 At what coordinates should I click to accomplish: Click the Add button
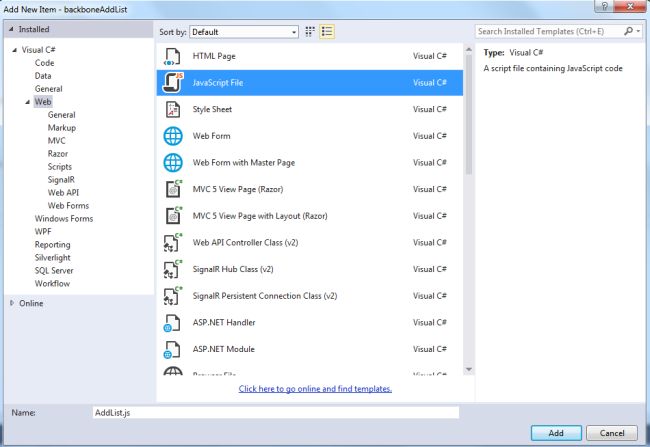[x=556, y=433]
